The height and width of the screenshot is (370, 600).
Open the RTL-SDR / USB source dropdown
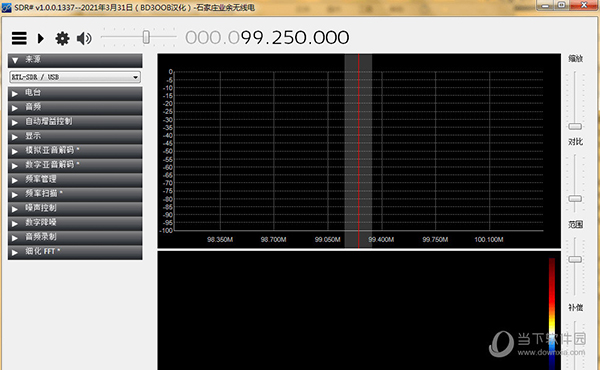point(75,77)
